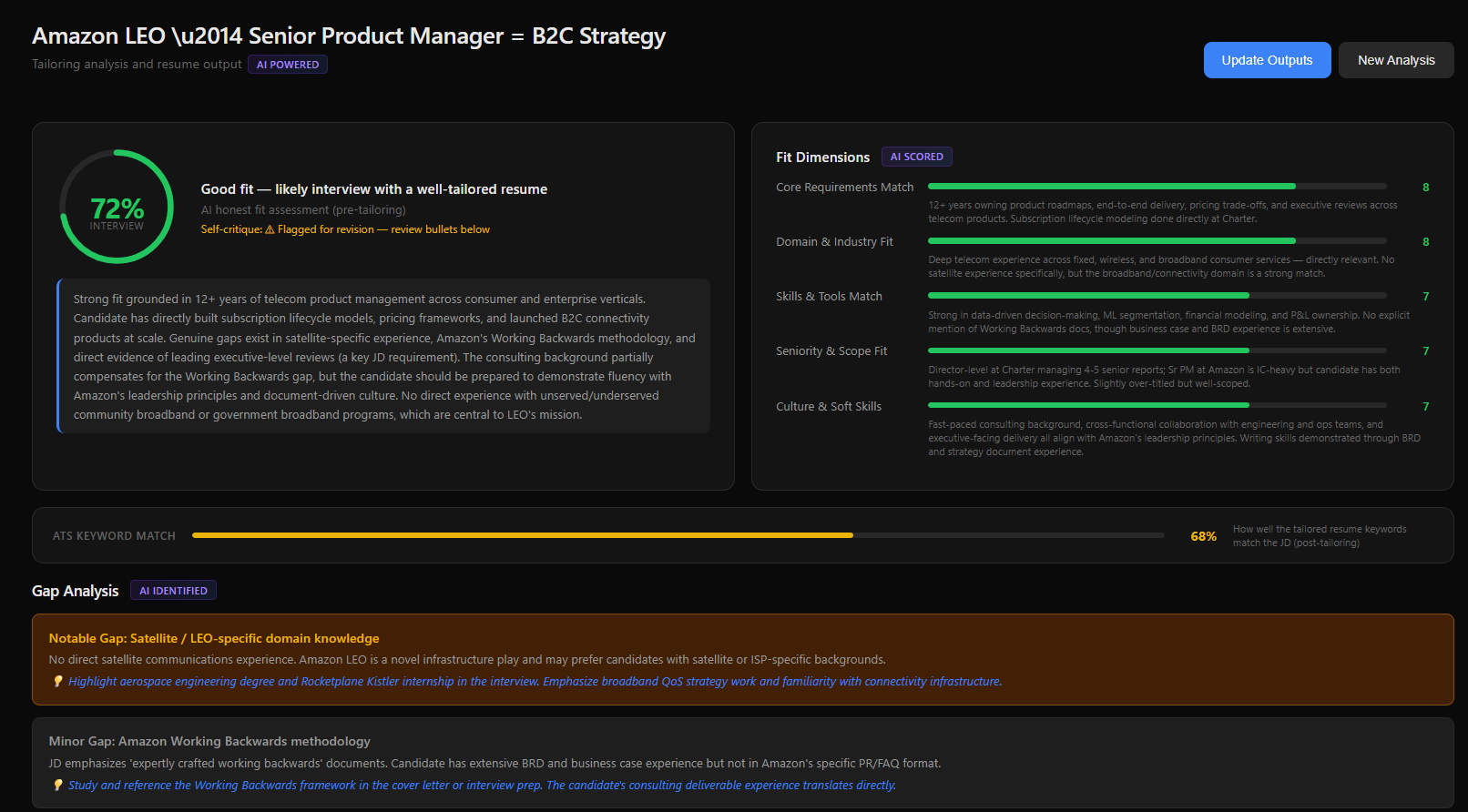
Task: Click the 'Domain & Industry Fit' label
Action: (834, 242)
